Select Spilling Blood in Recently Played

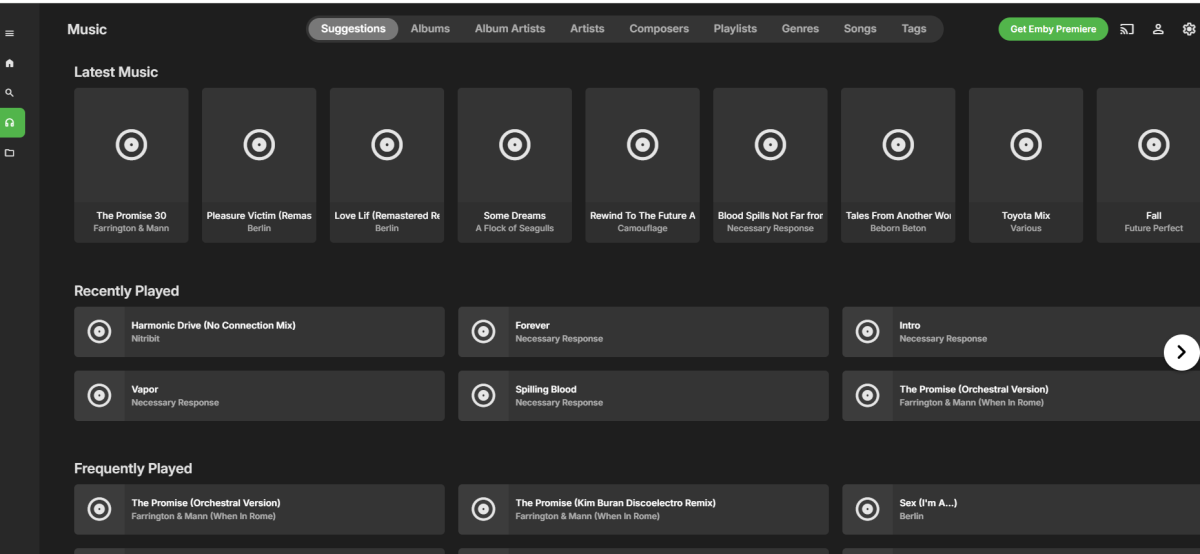coord(546,390)
